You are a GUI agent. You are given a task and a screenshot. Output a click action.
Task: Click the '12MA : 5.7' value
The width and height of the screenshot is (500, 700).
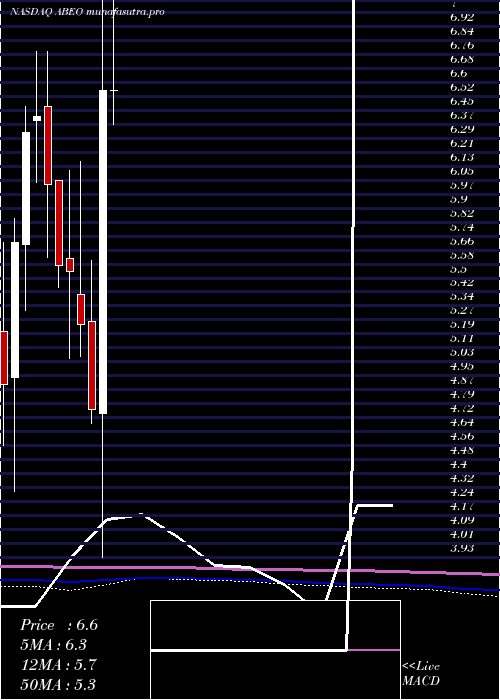pyautogui.click(x=58, y=665)
